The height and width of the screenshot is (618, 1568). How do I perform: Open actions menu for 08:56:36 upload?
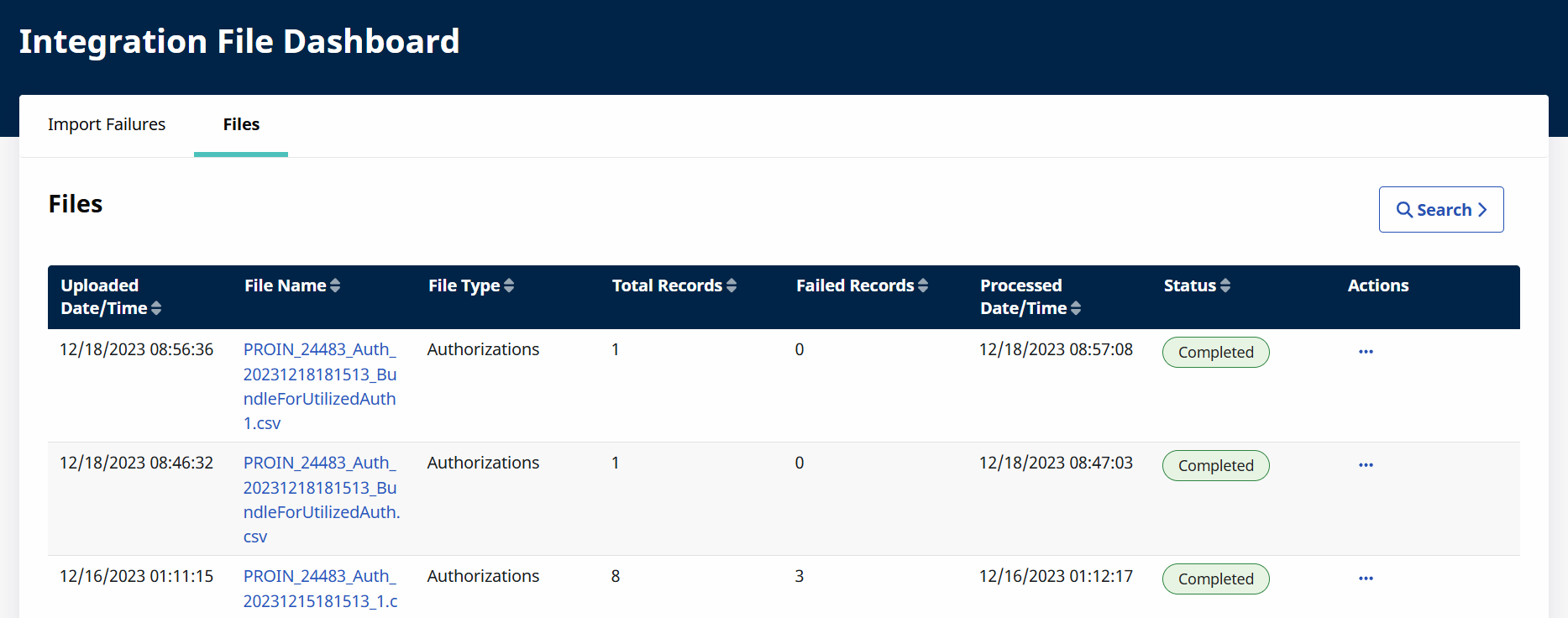tap(1366, 352)
